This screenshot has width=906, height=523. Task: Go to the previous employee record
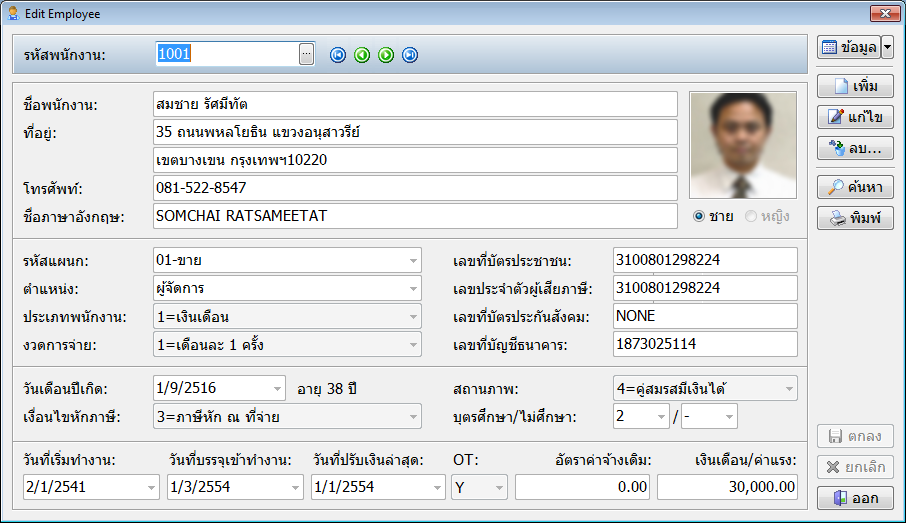(x=362, y=55)
